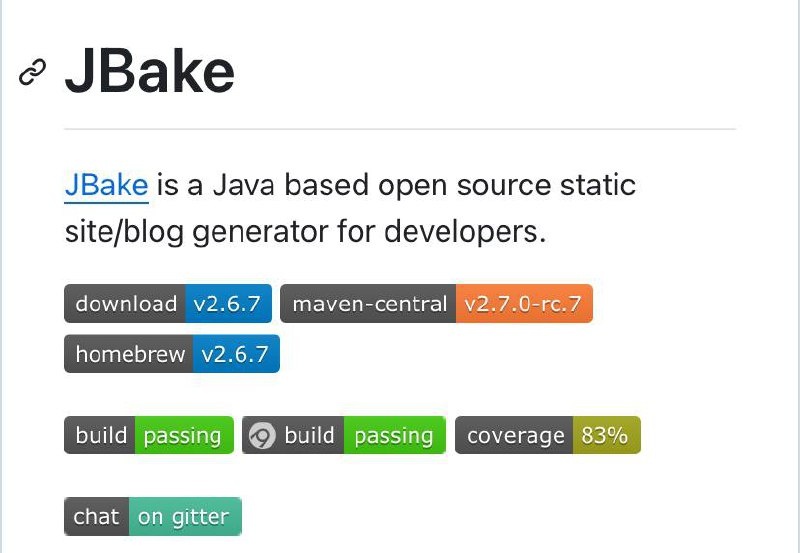Click the first build passing badge without logo
800x553 pixels.
(x=148, y=436)
